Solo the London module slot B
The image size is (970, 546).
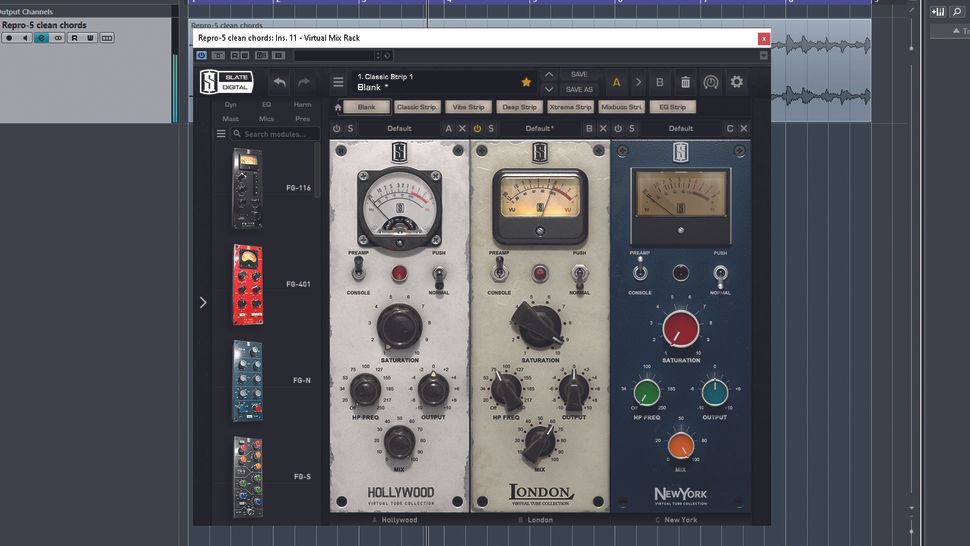coord(491,129)
